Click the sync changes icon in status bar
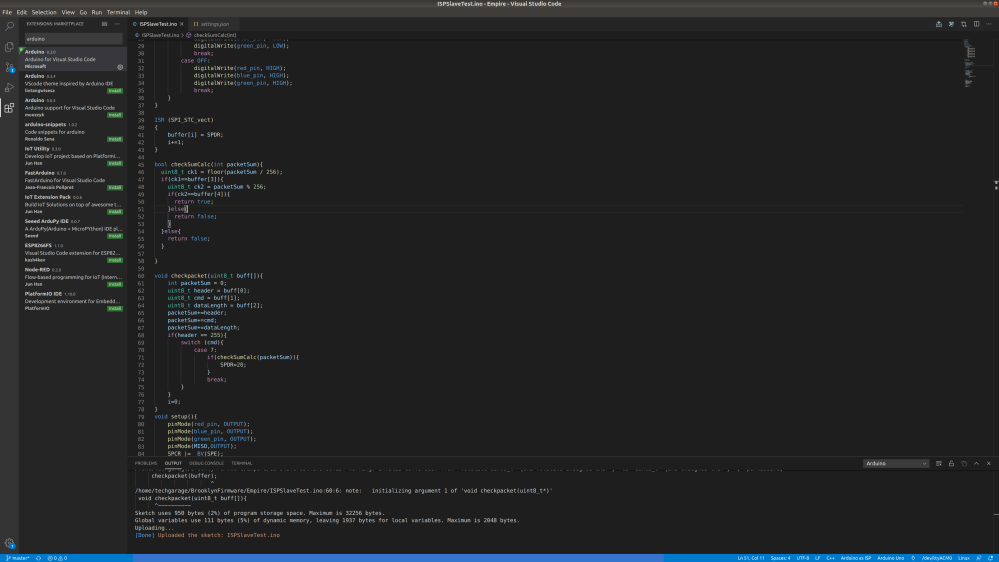This screenshot has height=562, width=999. point(38,558)
